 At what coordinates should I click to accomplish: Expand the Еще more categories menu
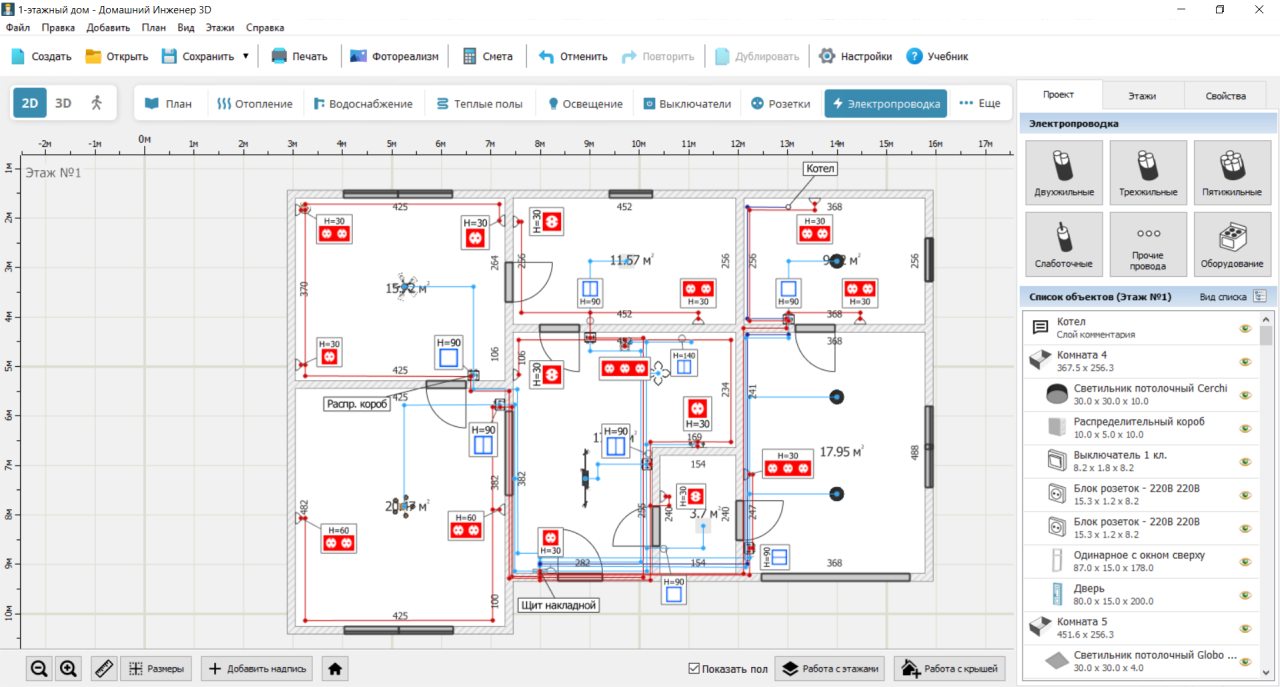coord(980,103)
